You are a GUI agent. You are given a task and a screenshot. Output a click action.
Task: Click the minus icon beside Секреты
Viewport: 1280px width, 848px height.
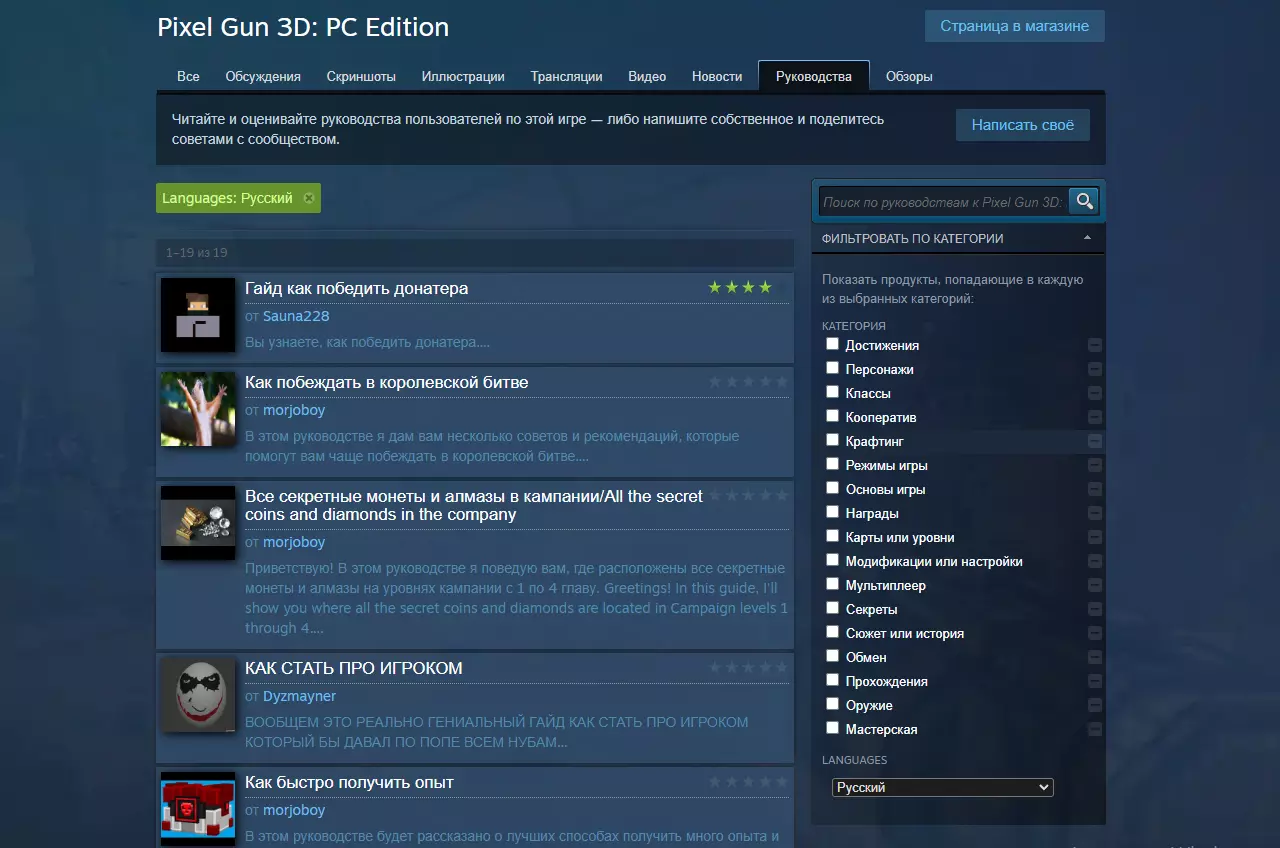point(1095,609)
